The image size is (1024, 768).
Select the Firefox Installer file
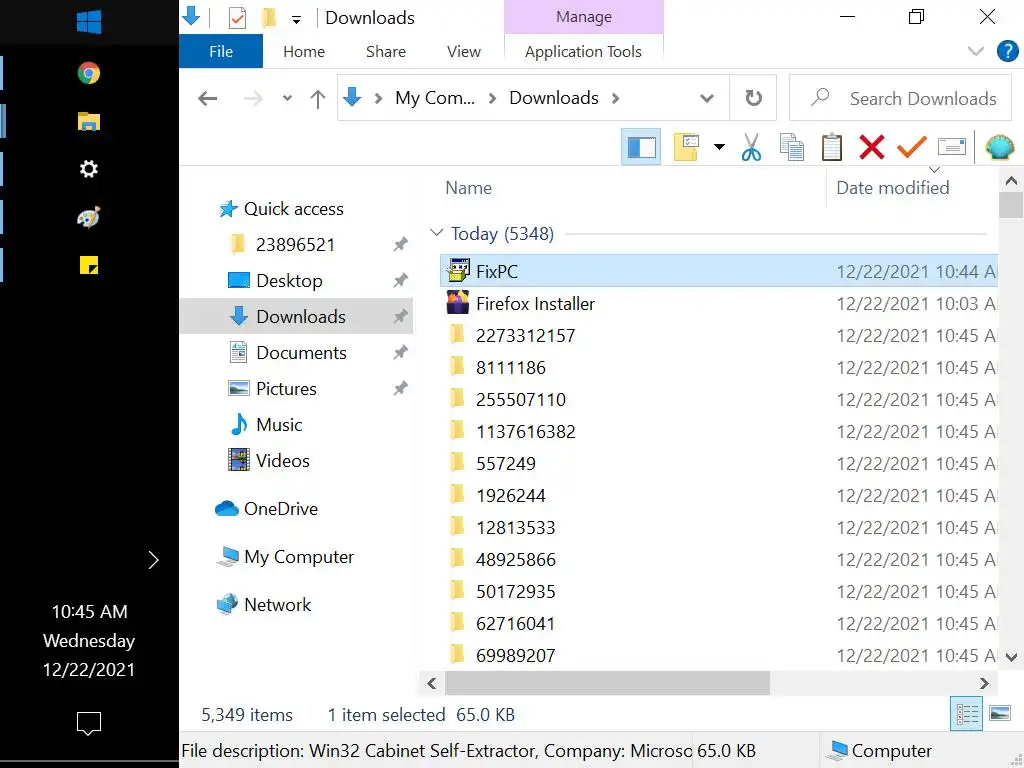coord(718,303)
